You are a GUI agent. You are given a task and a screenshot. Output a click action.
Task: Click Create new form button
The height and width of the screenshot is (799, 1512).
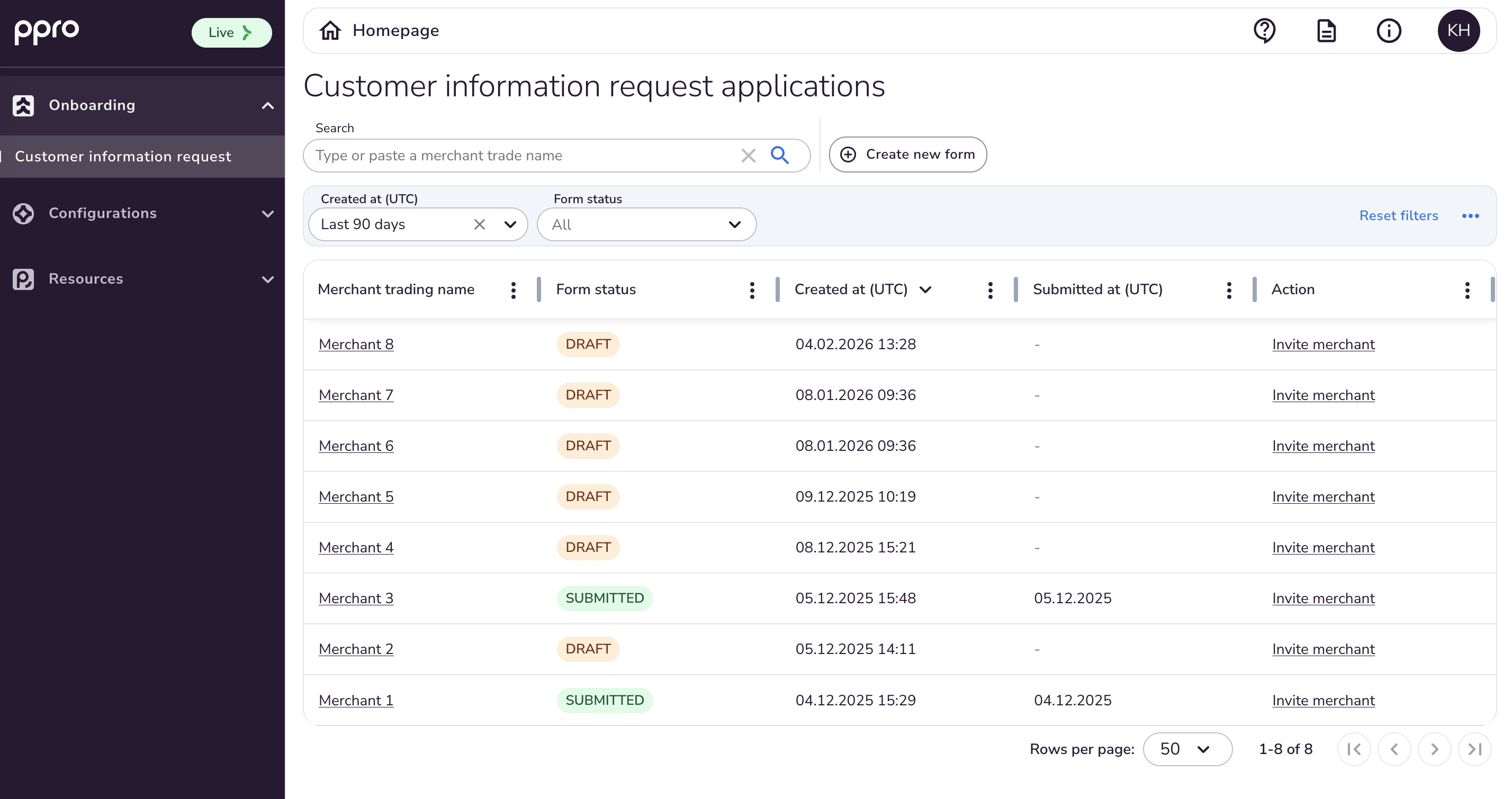click(x=907, y=155)
